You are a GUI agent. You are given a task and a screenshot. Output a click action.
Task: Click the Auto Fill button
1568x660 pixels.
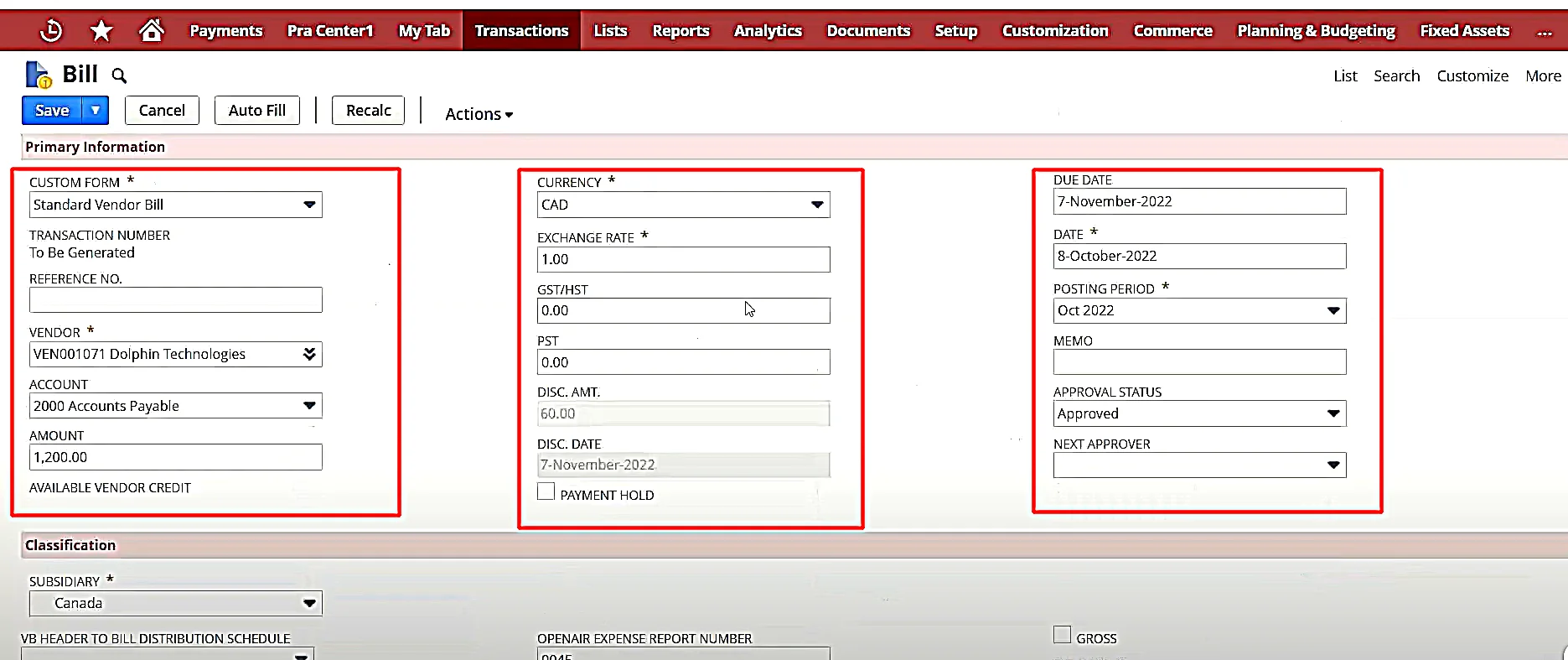coord(257,111)
